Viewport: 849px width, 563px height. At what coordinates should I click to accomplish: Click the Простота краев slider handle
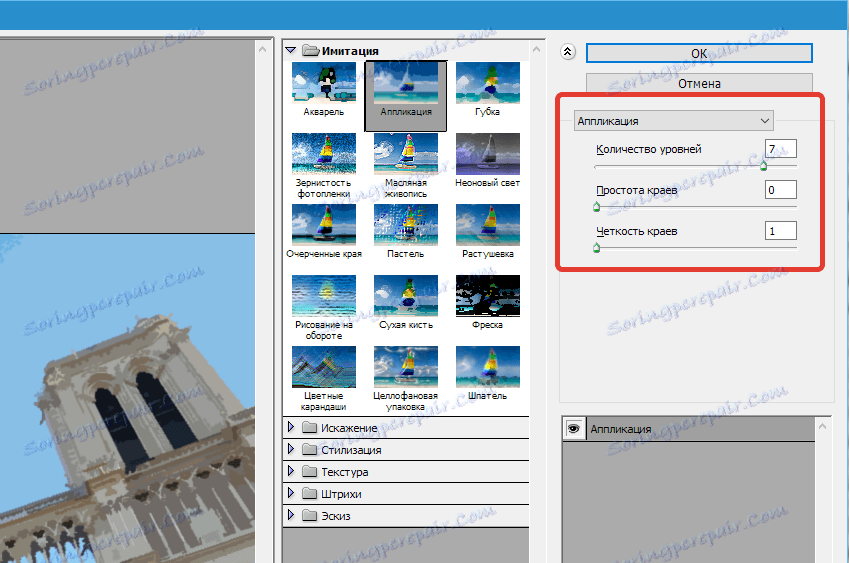click(597, 207)
